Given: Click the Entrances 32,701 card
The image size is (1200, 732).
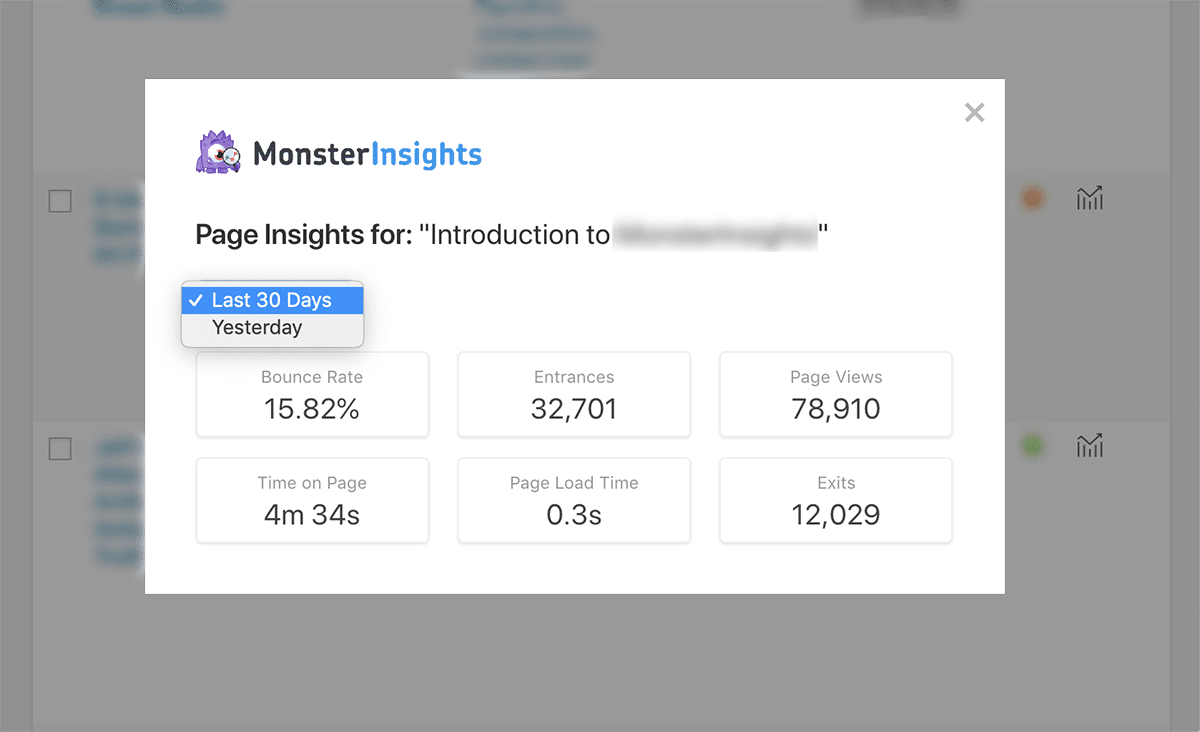Looking at the screenshot, I should [x=574, y=394].
